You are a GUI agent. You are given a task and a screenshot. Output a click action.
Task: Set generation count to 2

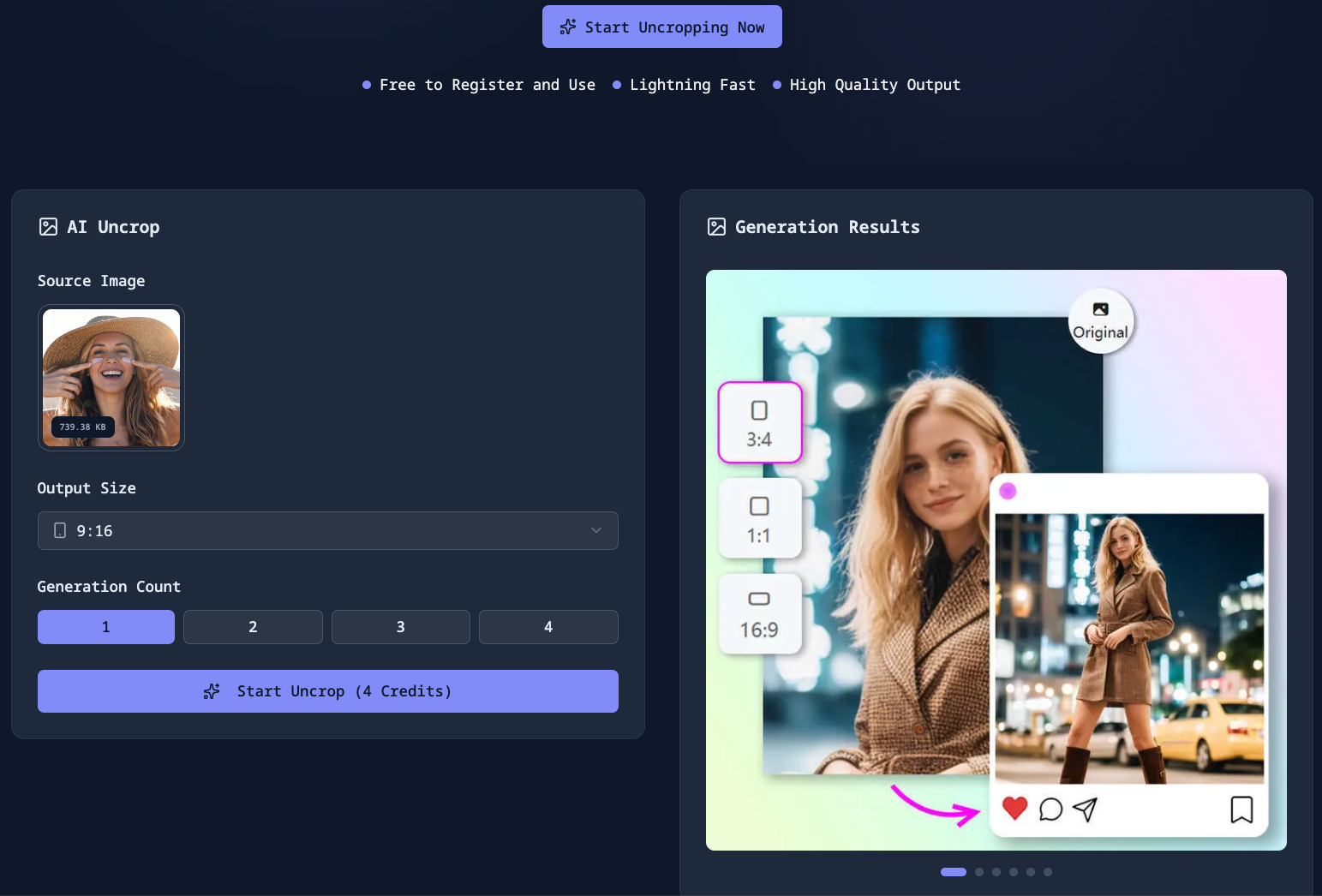tap(253, 627)
